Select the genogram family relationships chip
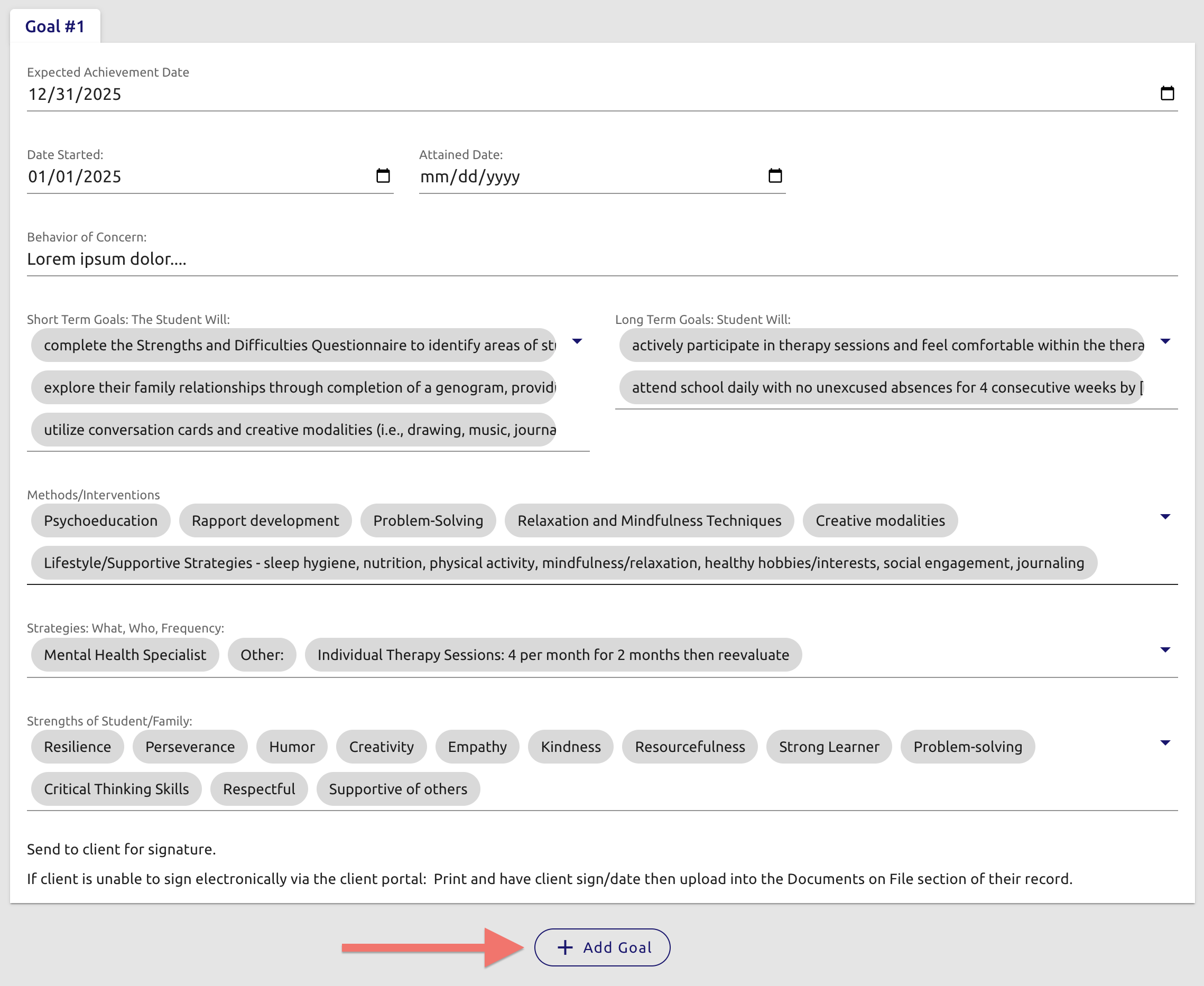Viewport: 1204px width, 986px height. pyautogui.click(x=294, y=387)
